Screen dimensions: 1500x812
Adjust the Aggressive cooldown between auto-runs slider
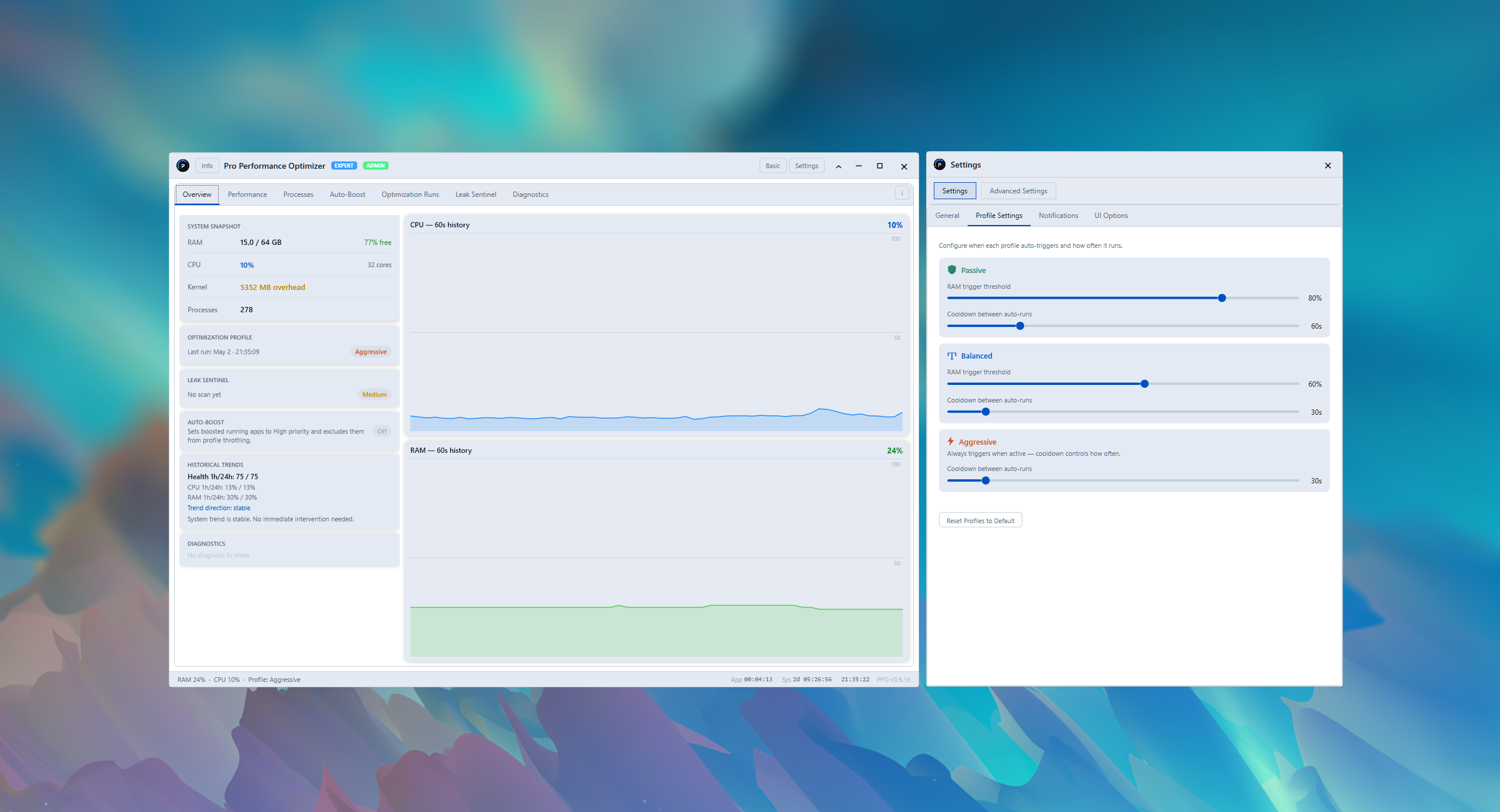pos(1123,480)
